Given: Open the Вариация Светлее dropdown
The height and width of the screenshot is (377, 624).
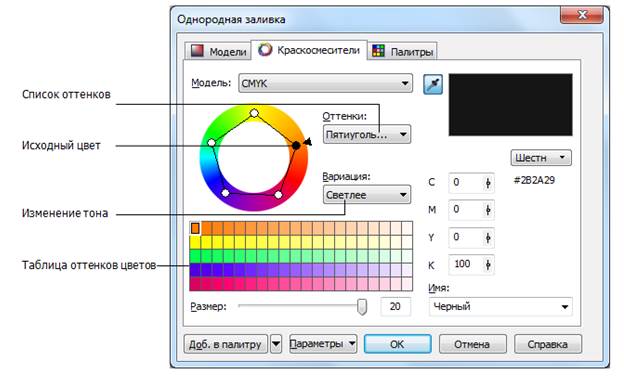Looking at the screenshot, I should (367, 195).
